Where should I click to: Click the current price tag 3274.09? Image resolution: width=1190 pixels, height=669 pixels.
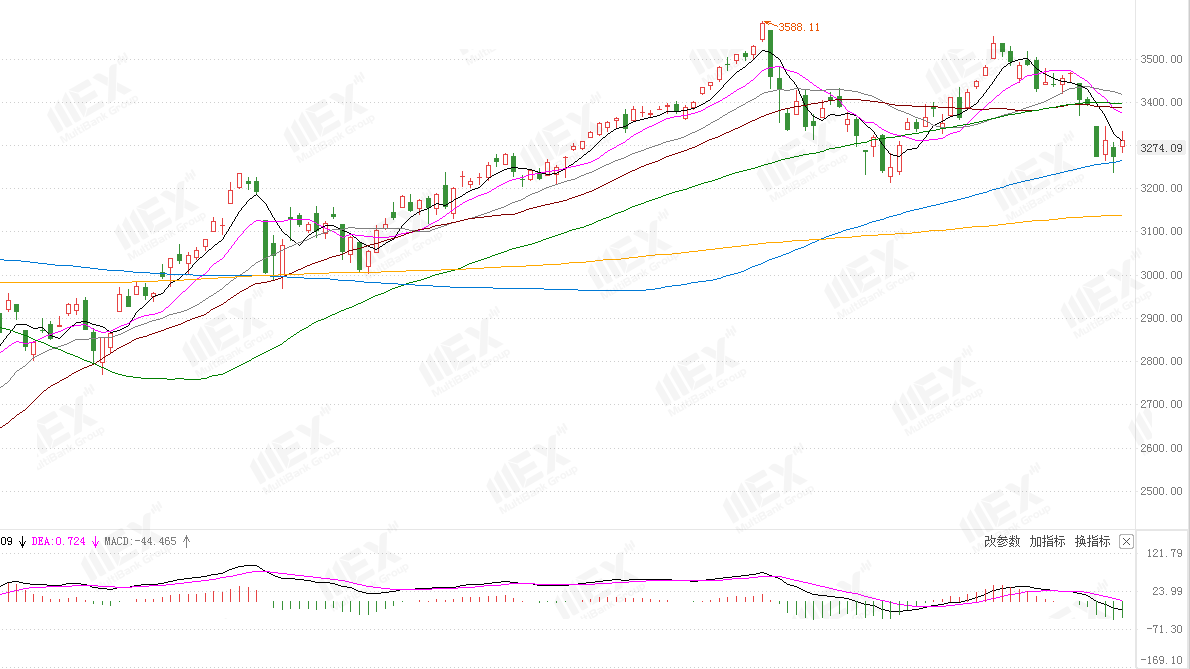(x=1162, y=149)
